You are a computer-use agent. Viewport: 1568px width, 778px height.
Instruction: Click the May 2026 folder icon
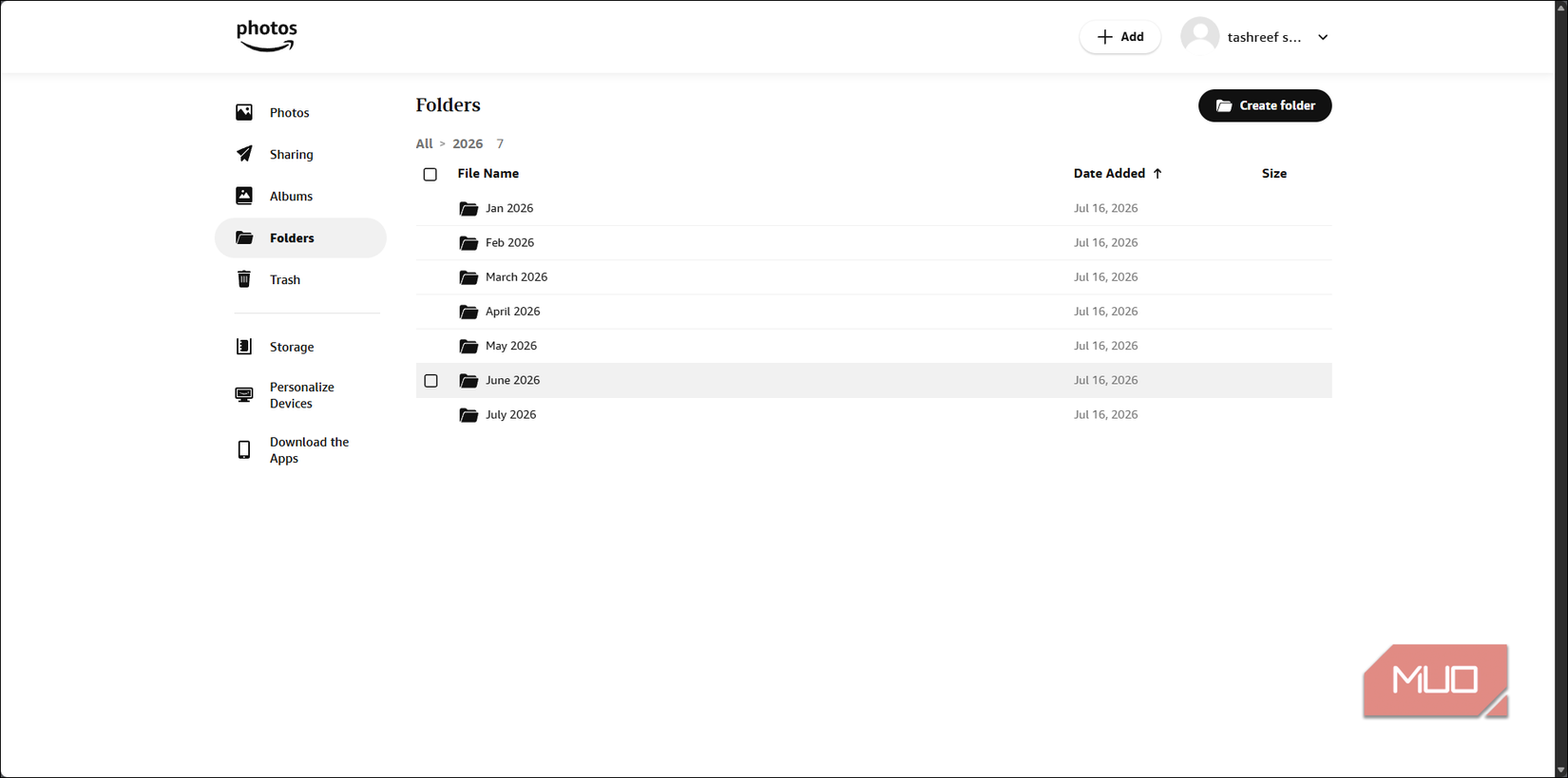click(468, 346)
